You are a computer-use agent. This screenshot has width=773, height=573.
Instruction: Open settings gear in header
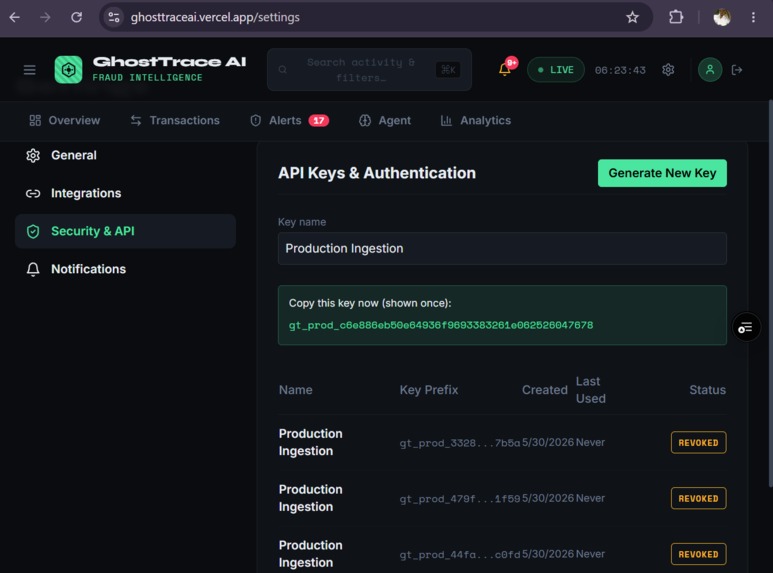pos(668,70)
